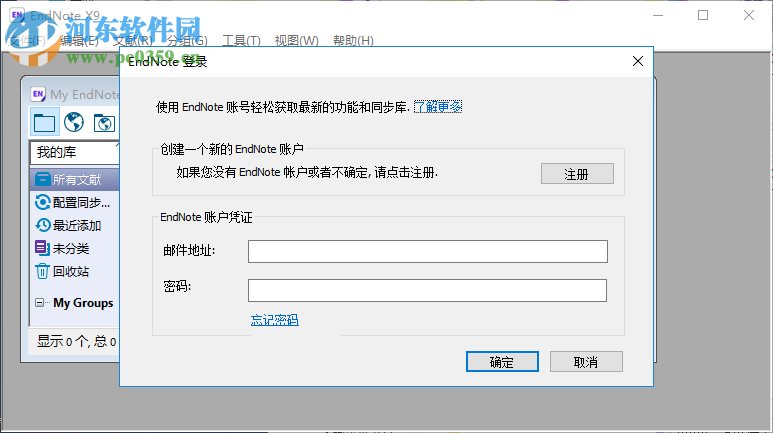Open the 视图(W) menu
Screen dimensions: 773x433
[x=296, y=40]
